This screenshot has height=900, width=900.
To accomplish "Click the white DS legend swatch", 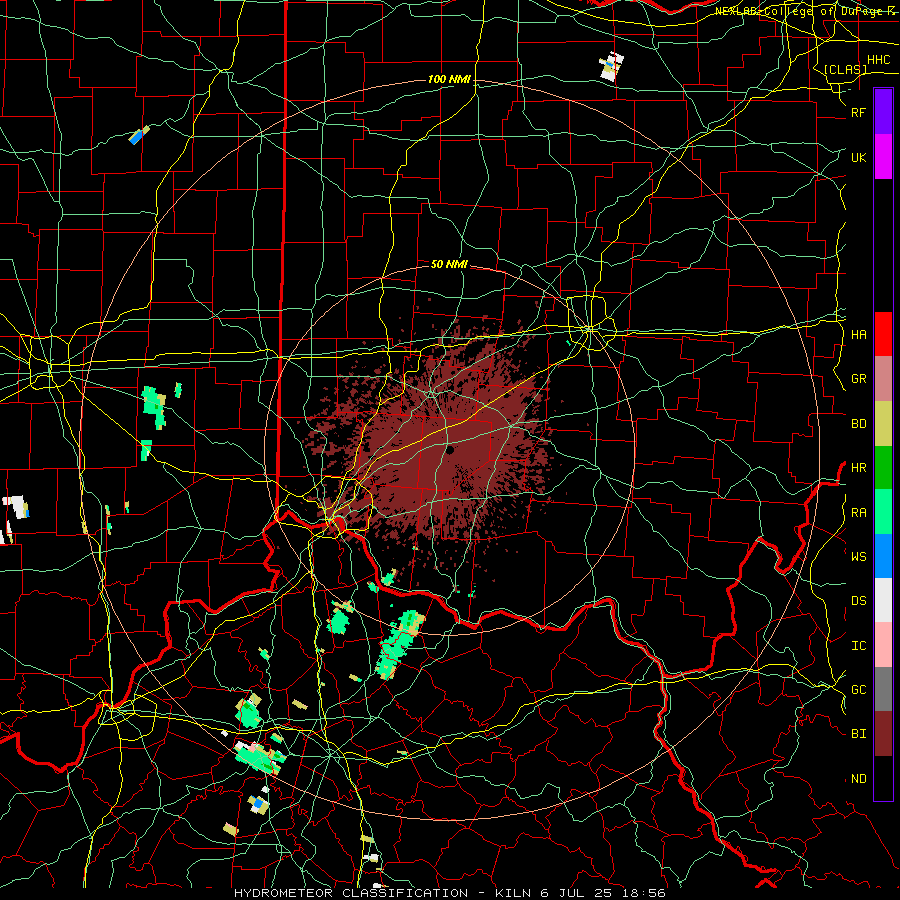I will point(883,600).
